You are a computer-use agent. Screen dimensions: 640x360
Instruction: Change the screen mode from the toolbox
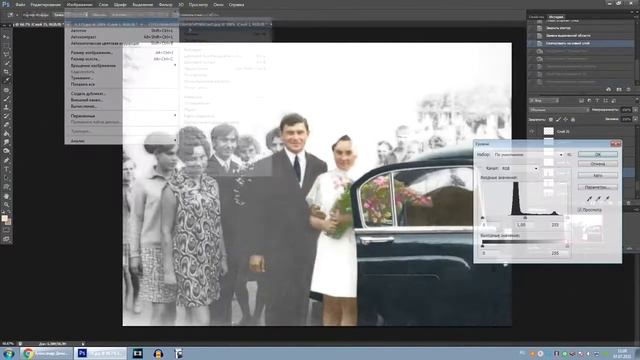coord(6,239)
